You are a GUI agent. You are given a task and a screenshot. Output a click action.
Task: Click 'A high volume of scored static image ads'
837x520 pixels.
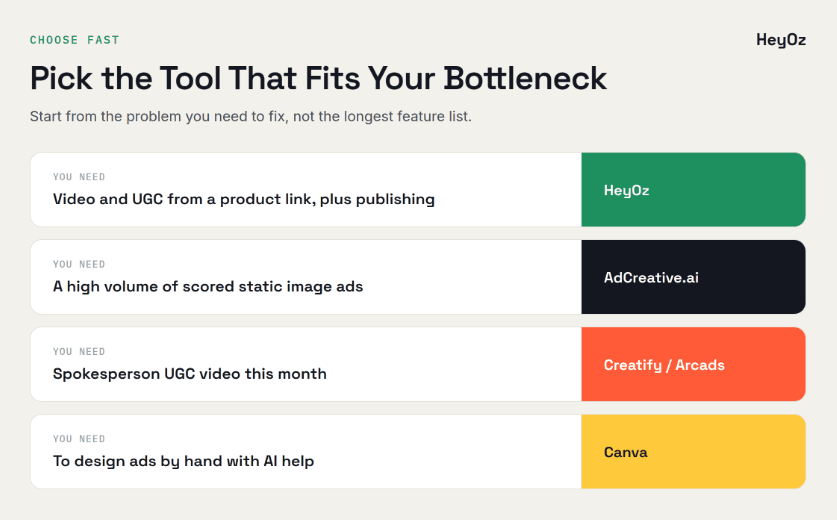[208, 287]
